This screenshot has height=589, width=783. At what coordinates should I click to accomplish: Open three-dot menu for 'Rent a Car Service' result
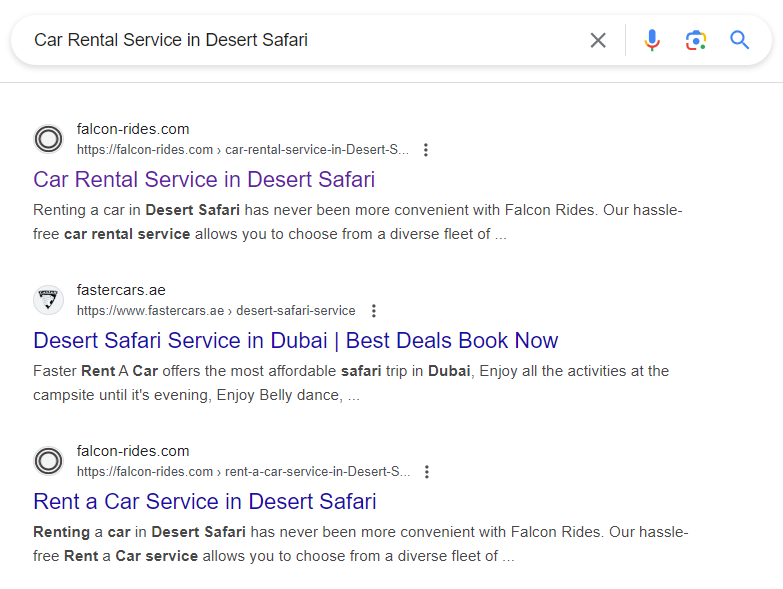coord(426,472)
